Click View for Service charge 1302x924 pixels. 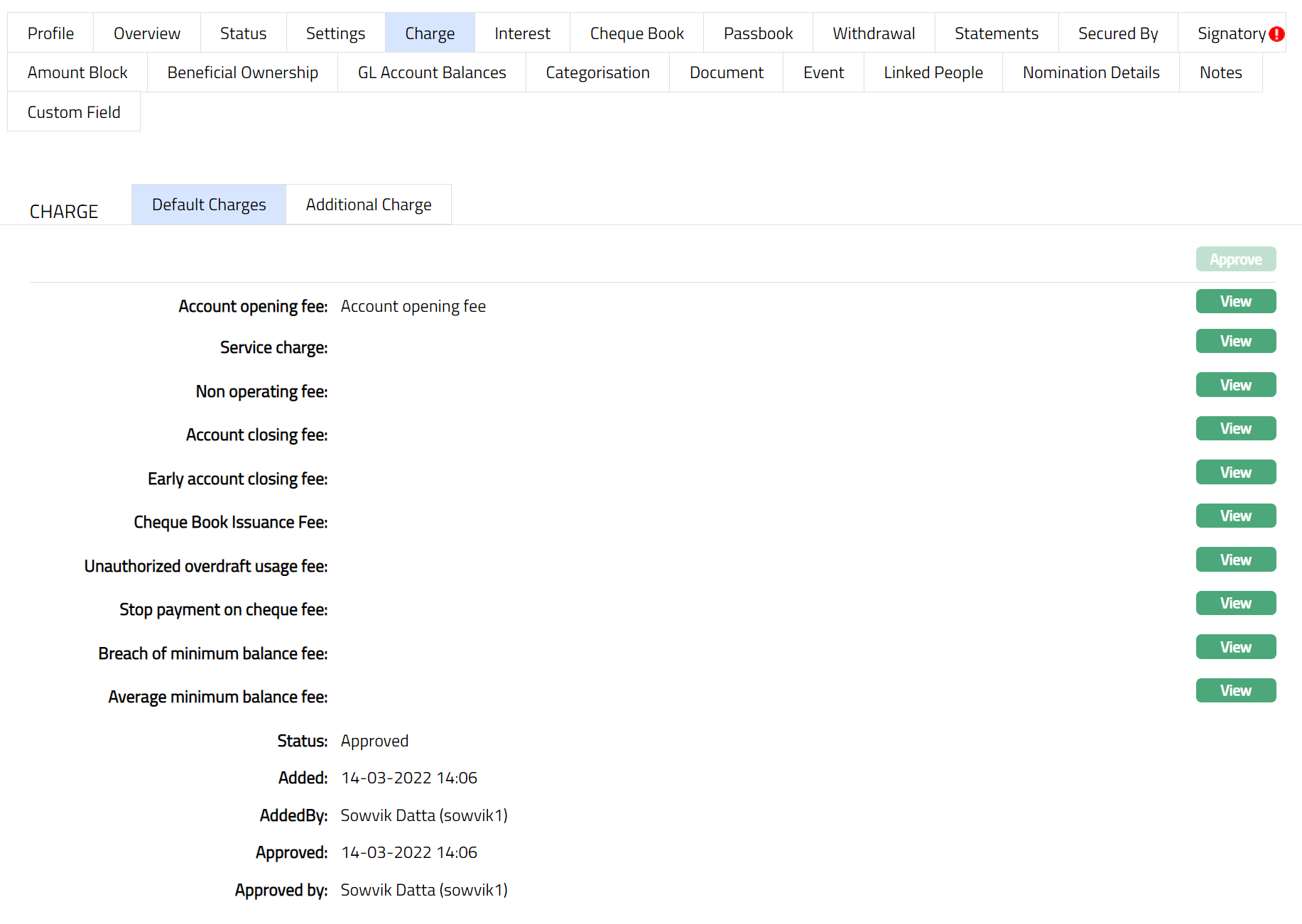click(1235, 341)
